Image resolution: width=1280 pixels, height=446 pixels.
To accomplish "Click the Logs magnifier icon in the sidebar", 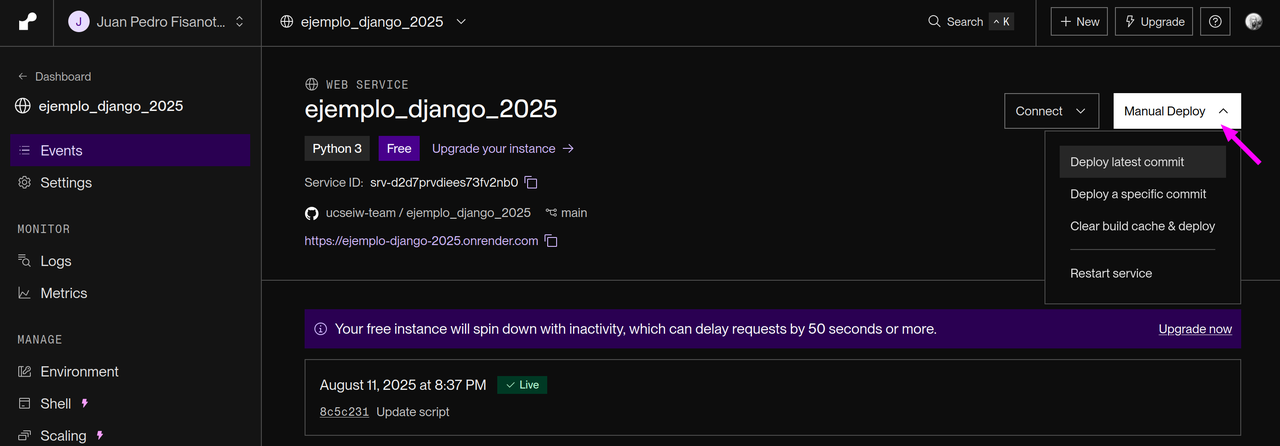I will (25, 261).
